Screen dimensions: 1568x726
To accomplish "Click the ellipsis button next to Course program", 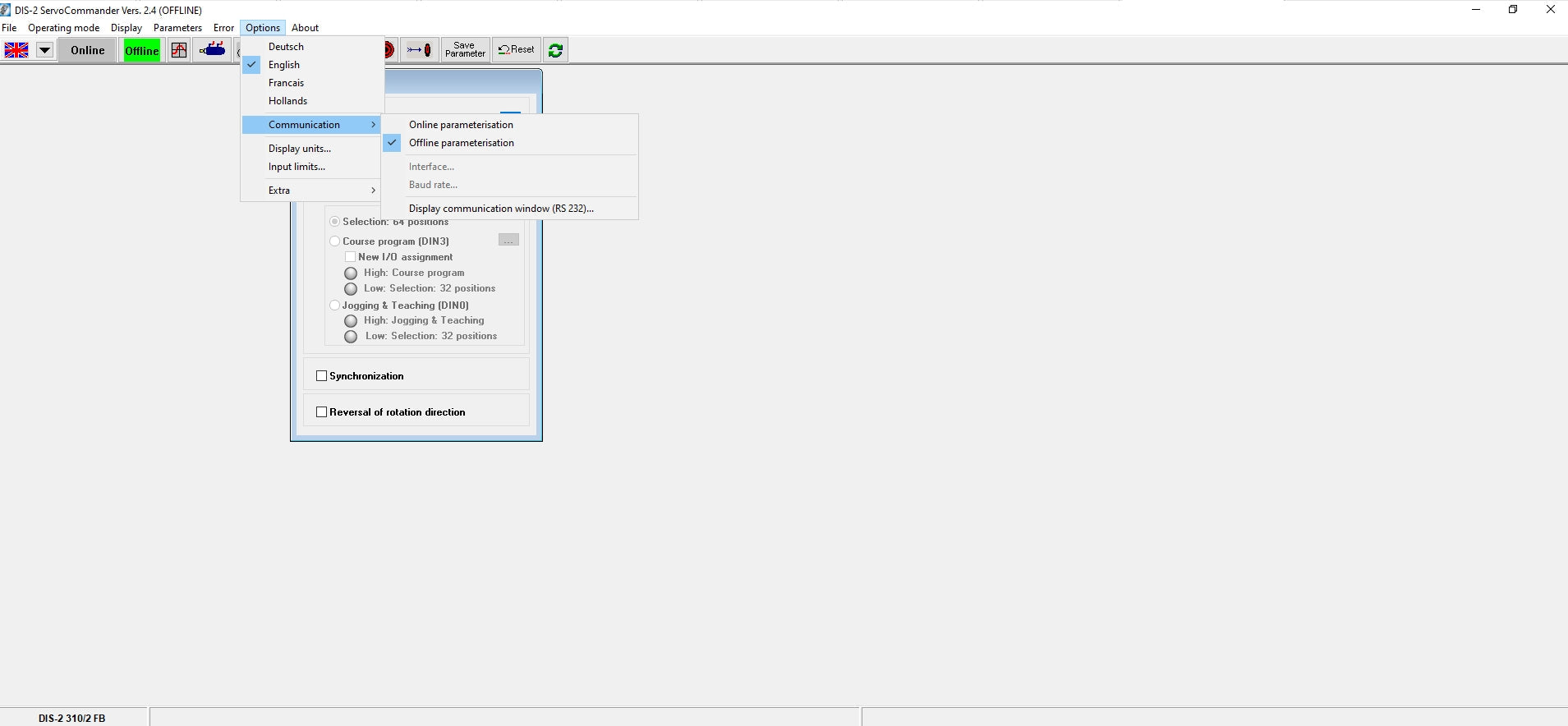I will [508, 240].
